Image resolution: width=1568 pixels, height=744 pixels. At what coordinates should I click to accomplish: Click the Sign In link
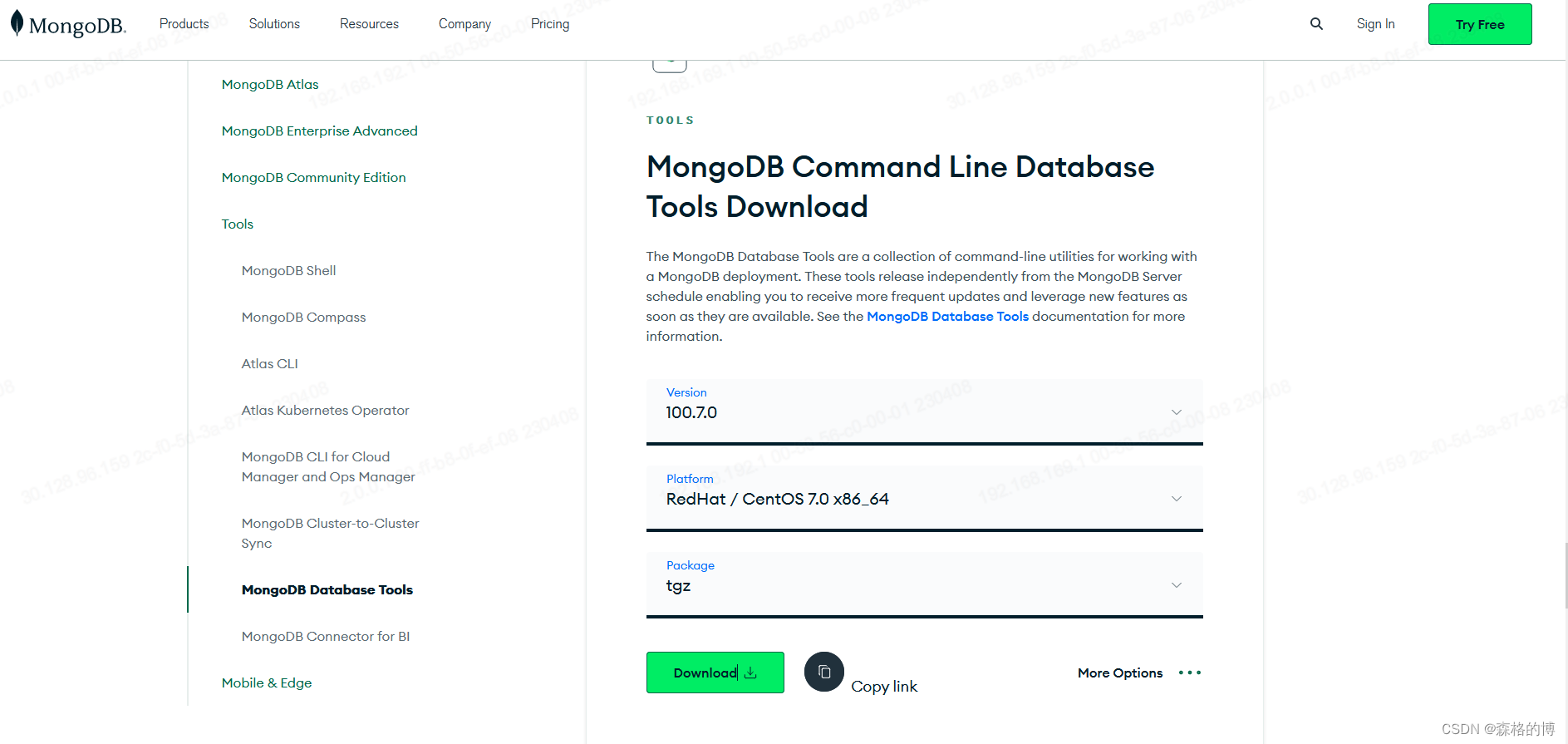(1375, 24)
